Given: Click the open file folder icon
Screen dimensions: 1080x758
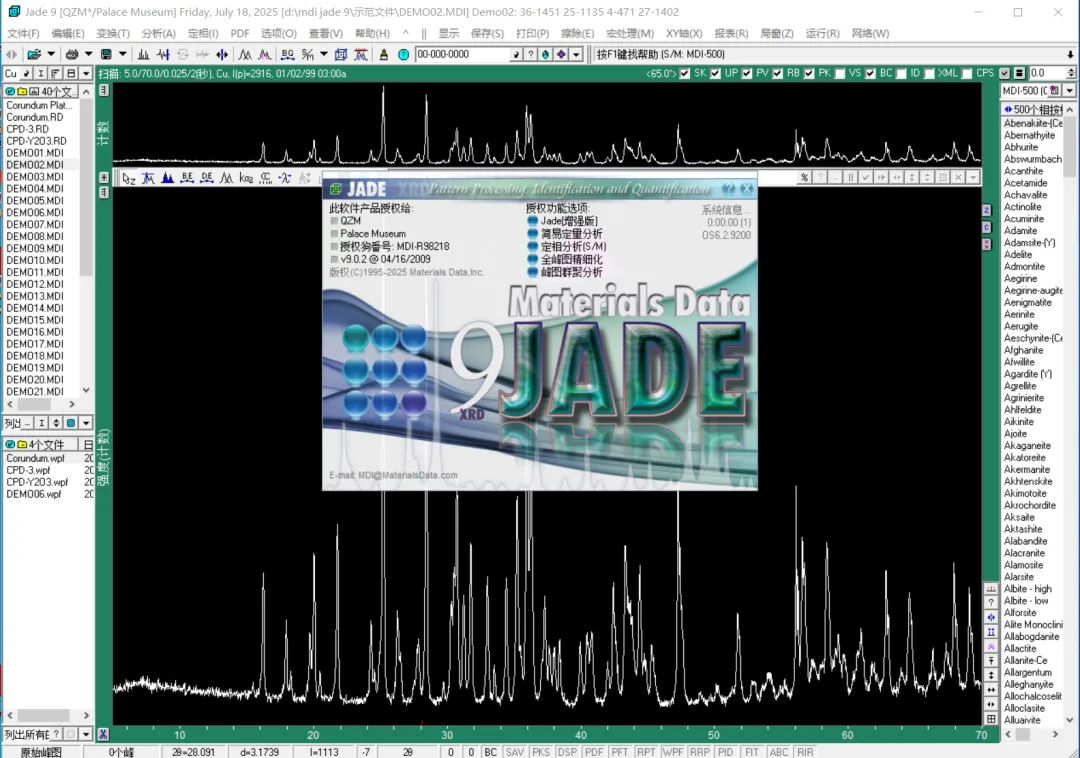Looking at the screenshot, I should [34, 54].
